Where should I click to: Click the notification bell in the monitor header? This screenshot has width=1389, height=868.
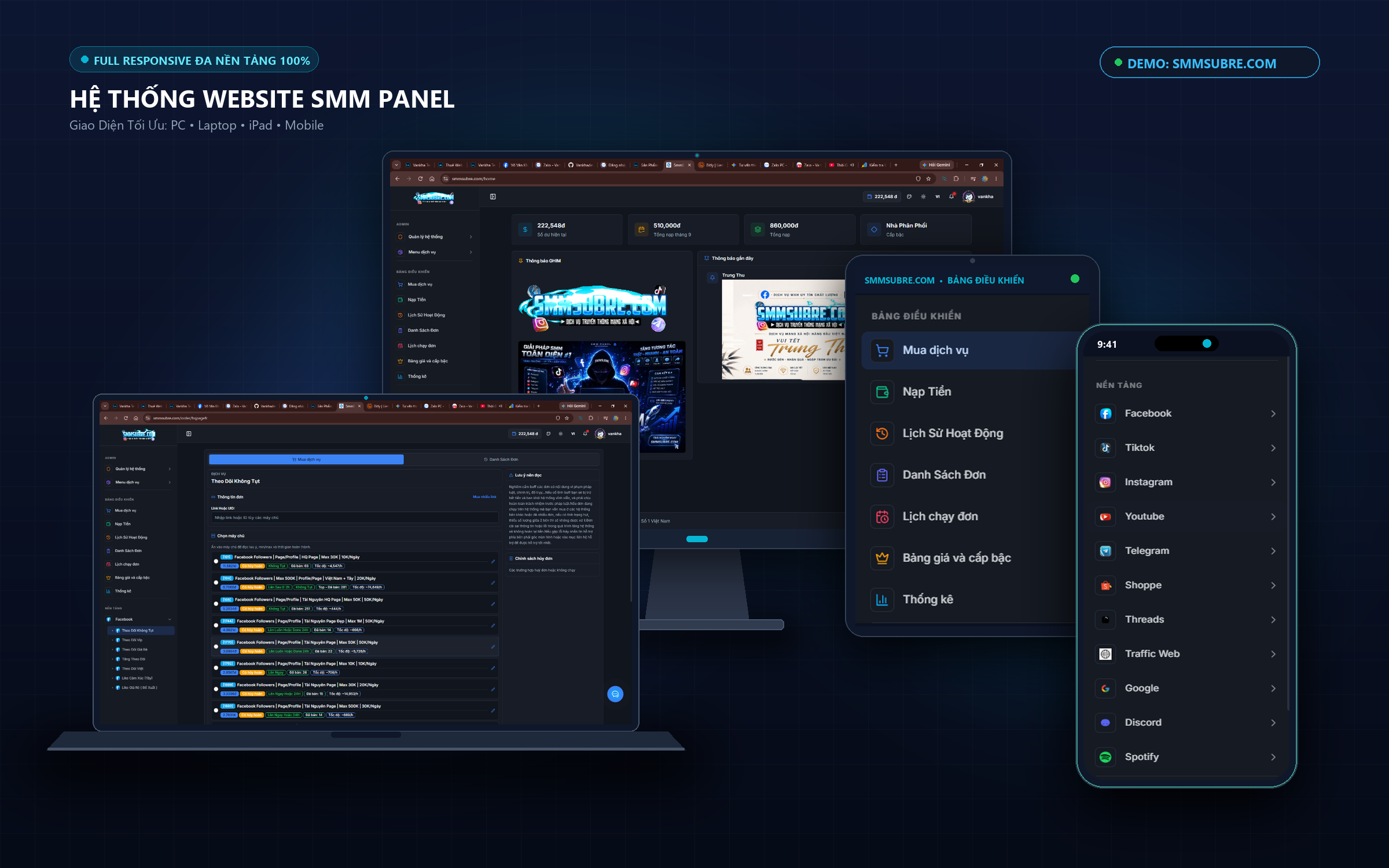coord(951,197)
